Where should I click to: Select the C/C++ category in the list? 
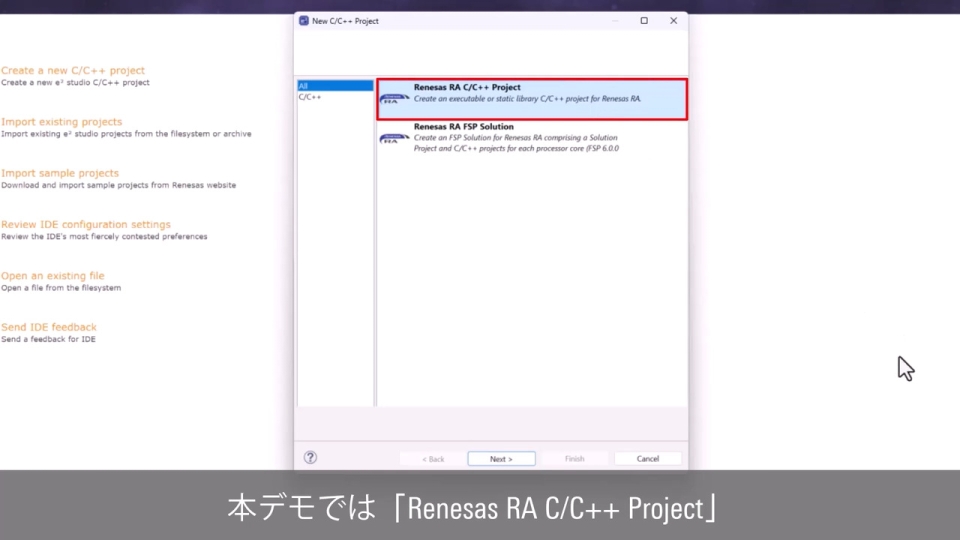310,97
